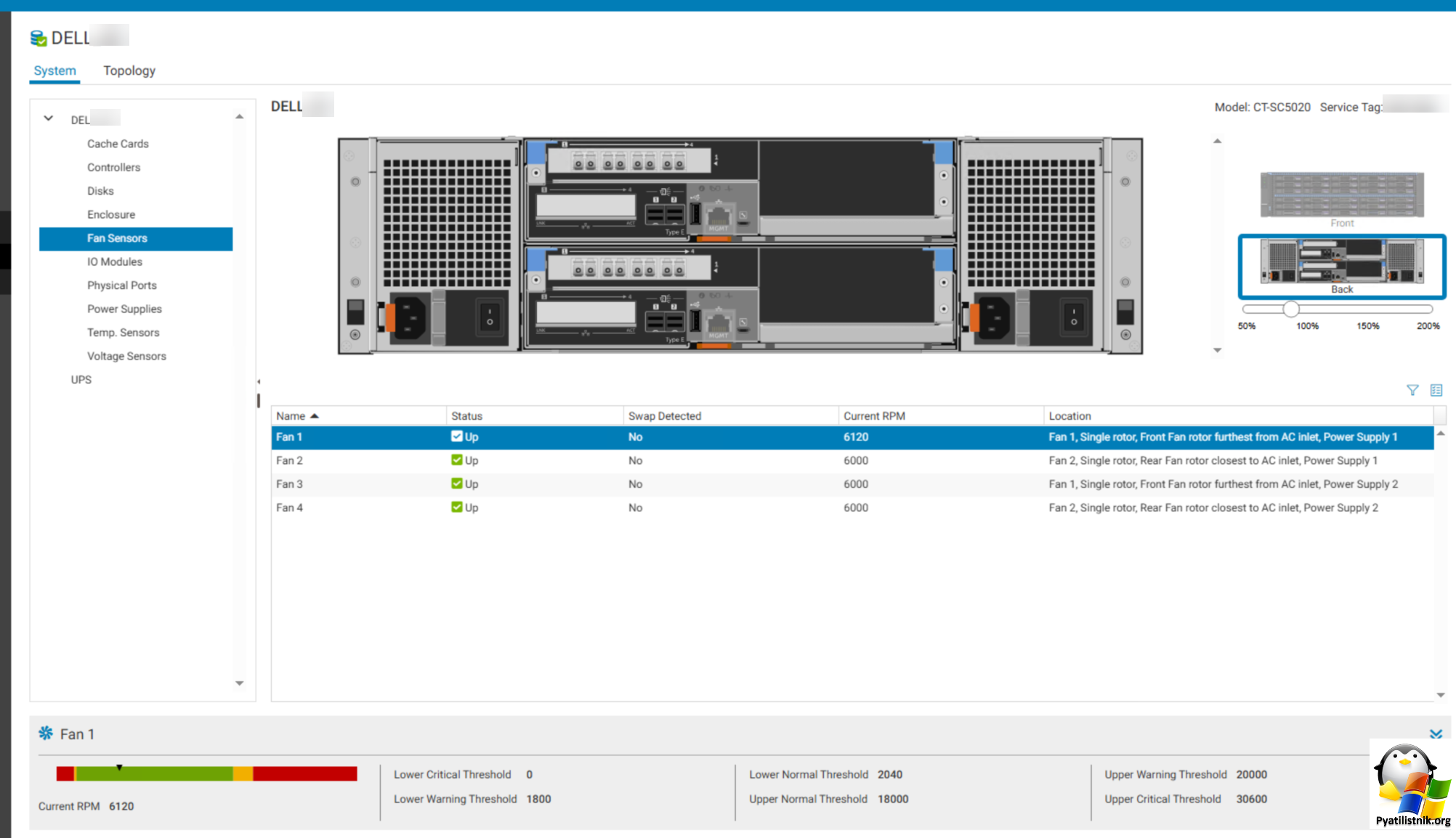Click left power supply fan grille
Image resolution: width=1456 pixels, height=838 pixels.
tap(448, 222)
